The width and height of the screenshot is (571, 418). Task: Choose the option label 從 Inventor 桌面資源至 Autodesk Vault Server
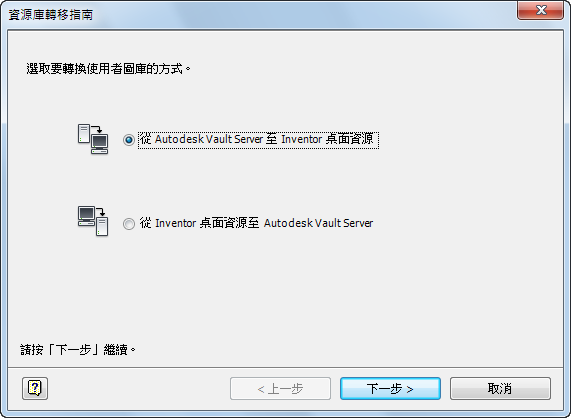256,223
